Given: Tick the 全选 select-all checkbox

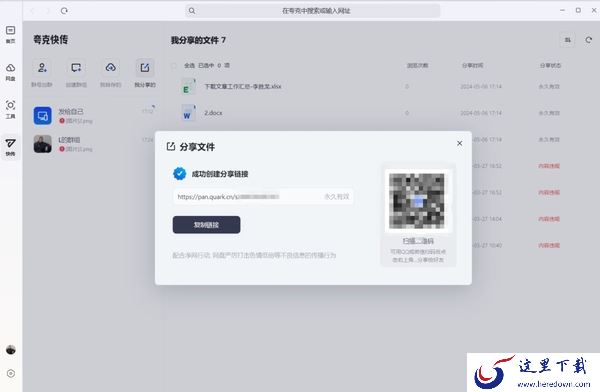Looking at the screenshot, I should [174, 65].
